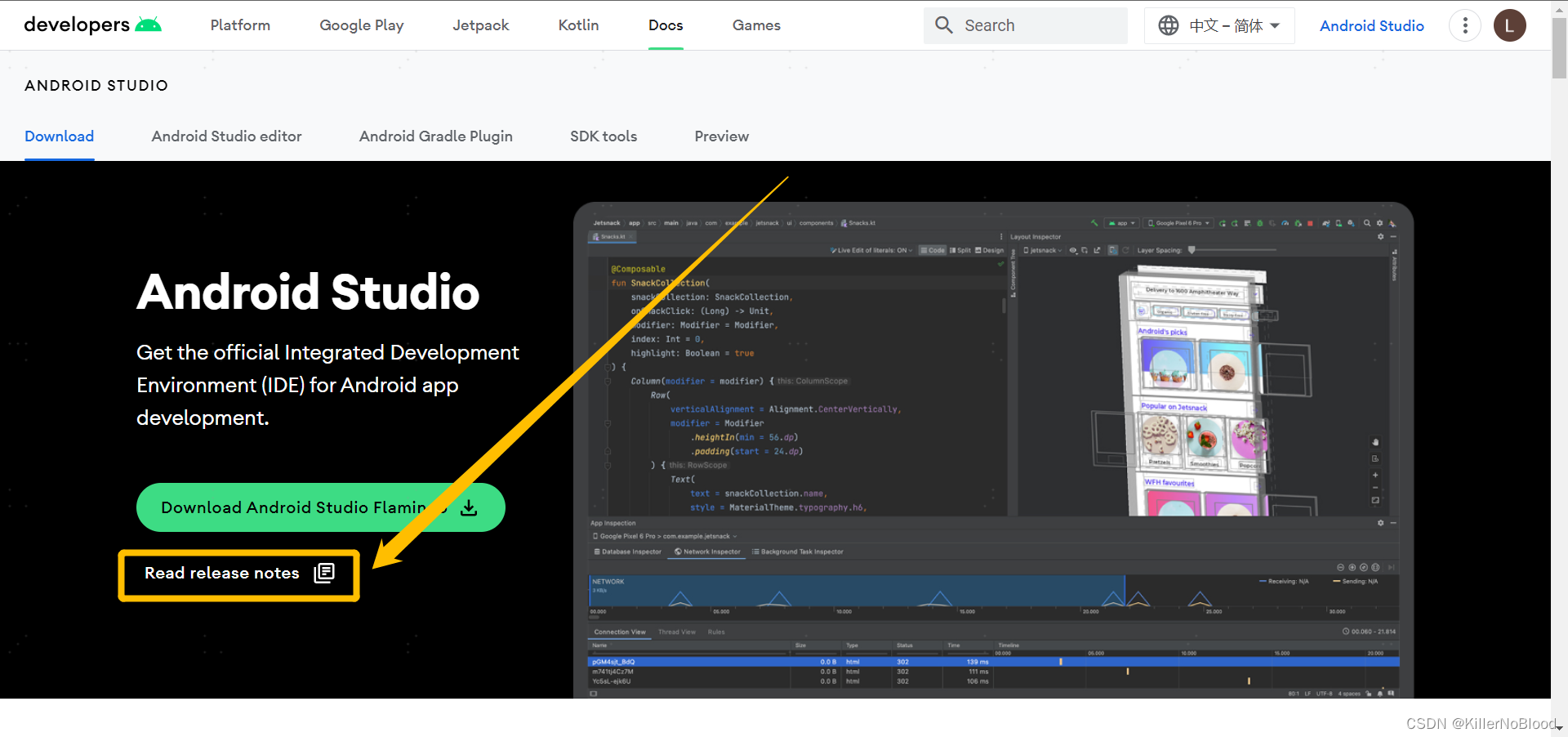
Task: Open the Games nav item
Action: 756,25
